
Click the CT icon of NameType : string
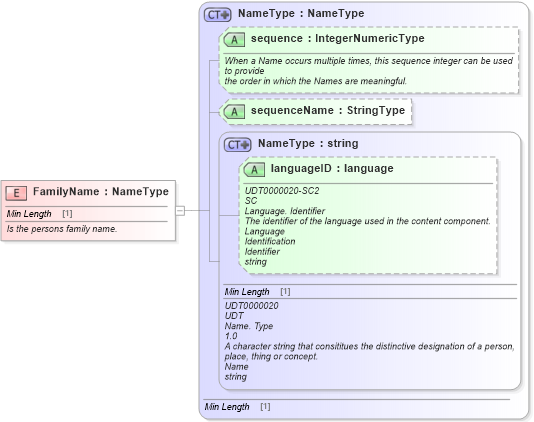click(x=237, y=144)
